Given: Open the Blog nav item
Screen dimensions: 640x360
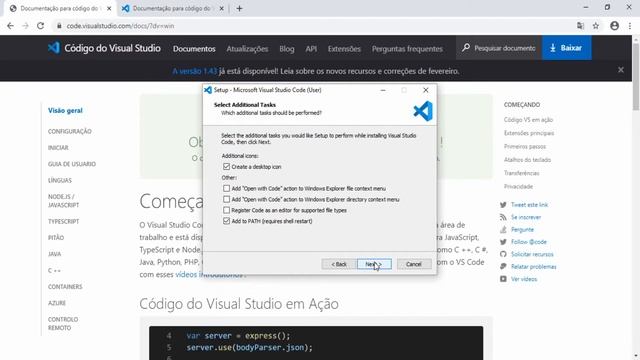Looking at the screenshot, I should (287, 49).
